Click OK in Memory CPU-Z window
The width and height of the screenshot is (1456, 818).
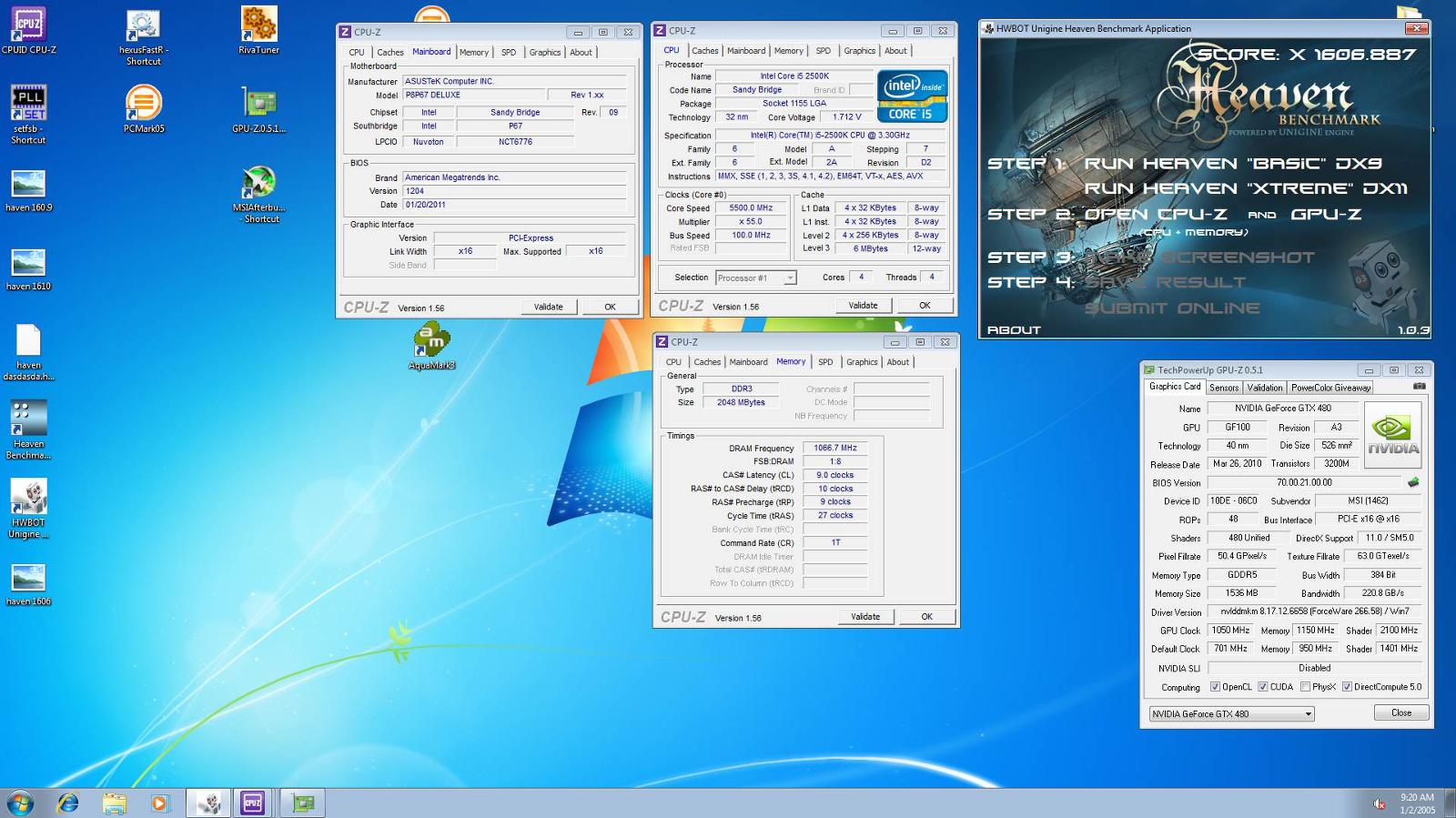926,617
